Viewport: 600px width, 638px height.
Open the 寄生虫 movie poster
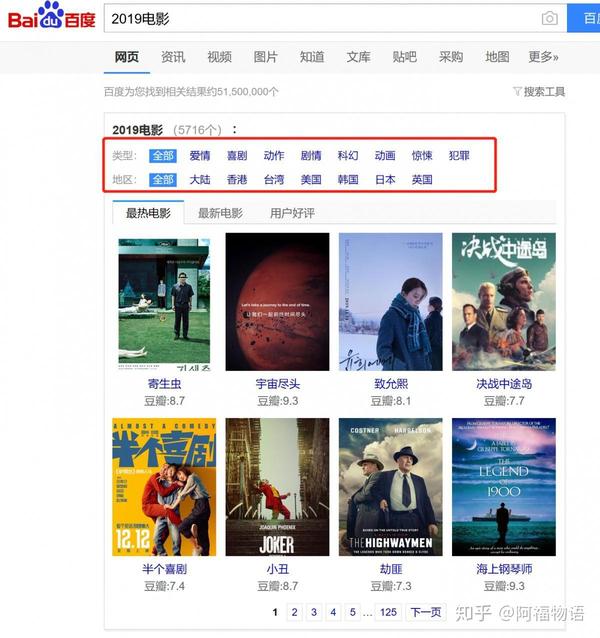click(x=164, y=302)
